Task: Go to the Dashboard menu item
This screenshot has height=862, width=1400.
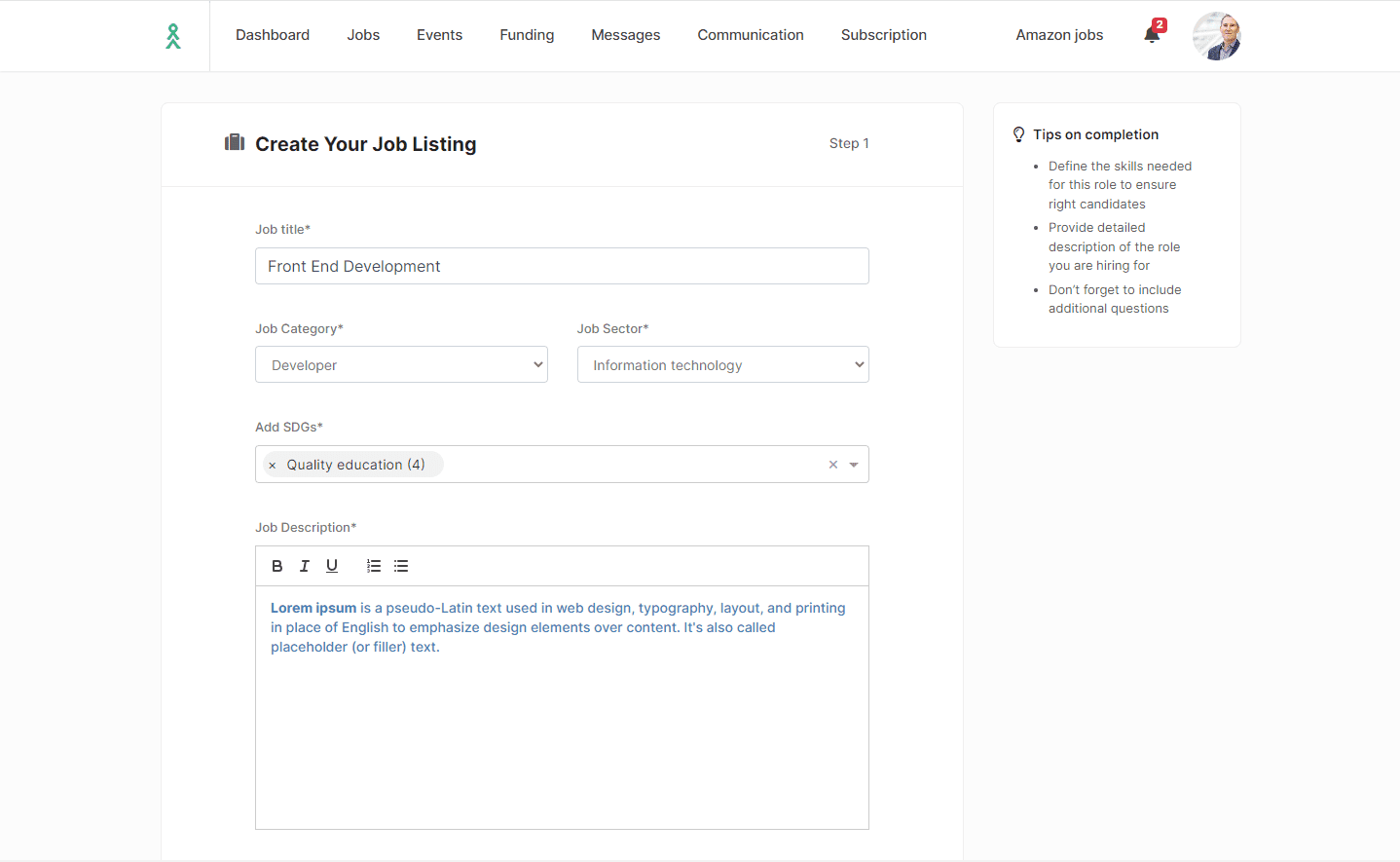Action: (273, 35)
